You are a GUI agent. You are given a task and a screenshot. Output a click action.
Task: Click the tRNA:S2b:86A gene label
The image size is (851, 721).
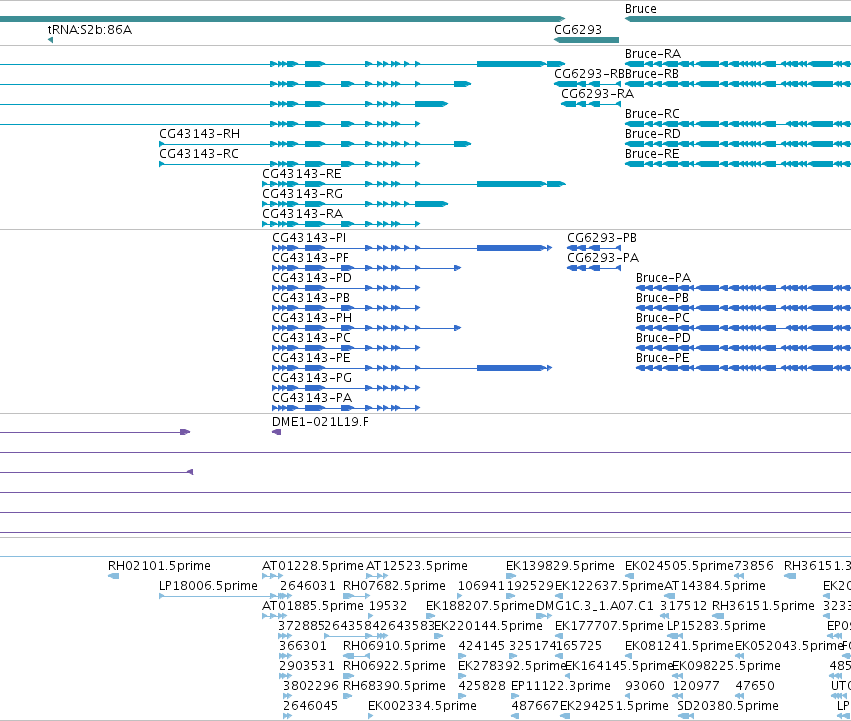[x=90, y=29]
